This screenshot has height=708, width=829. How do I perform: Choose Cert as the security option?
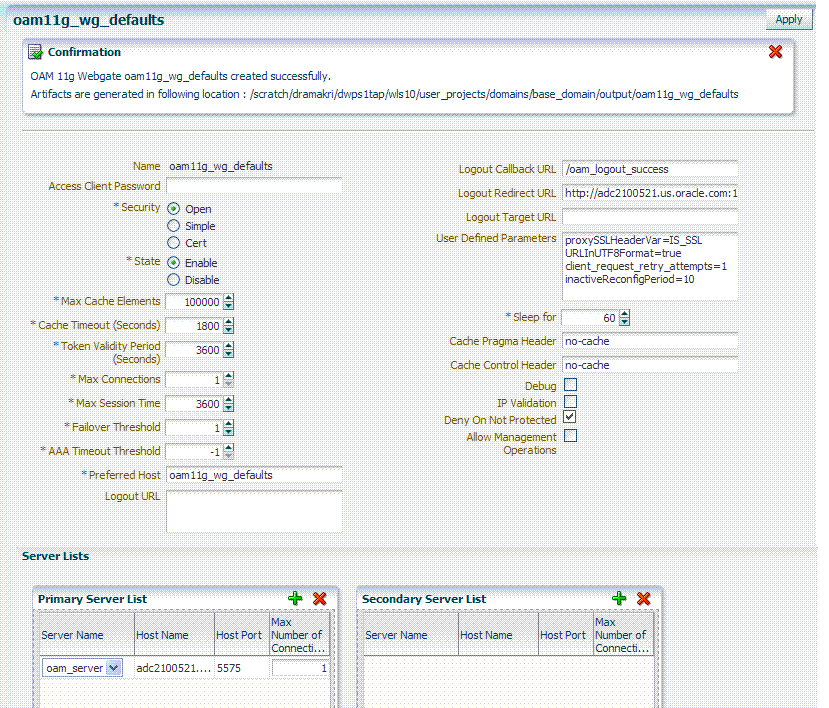coord(174,242)
